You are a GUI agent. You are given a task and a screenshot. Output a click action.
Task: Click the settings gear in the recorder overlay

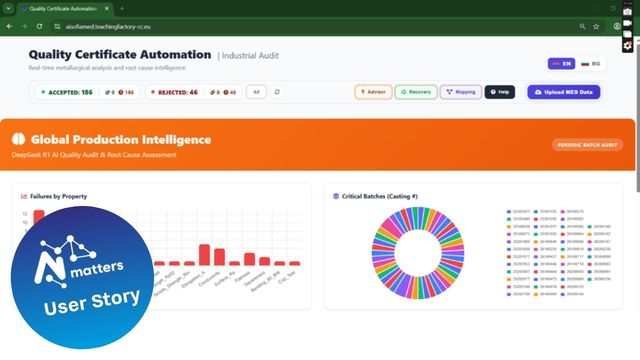click(x=627, y=46)
